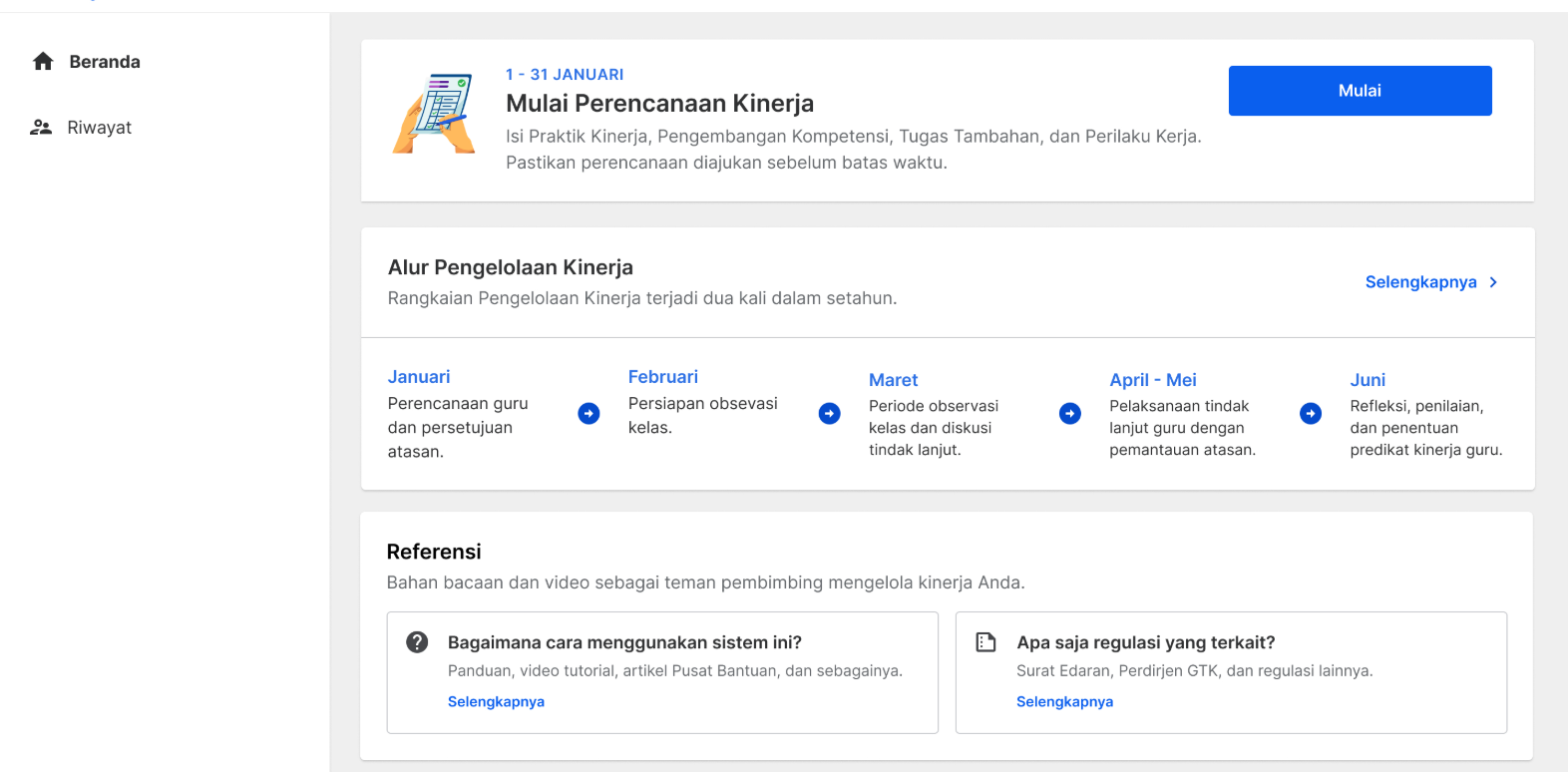Image resolution: width=1568 pixels, height=772 pixels.
Task: Open the Beranda menu item
Action: click(87, 62)
